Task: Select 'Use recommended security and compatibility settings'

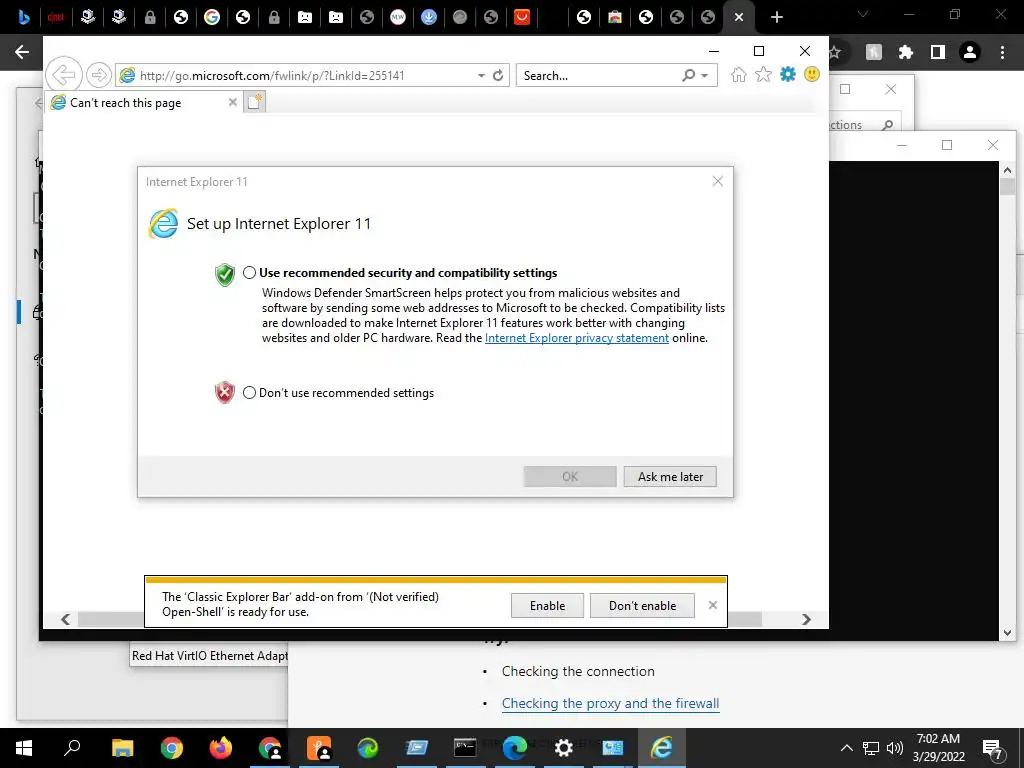Action: (249, 273)
